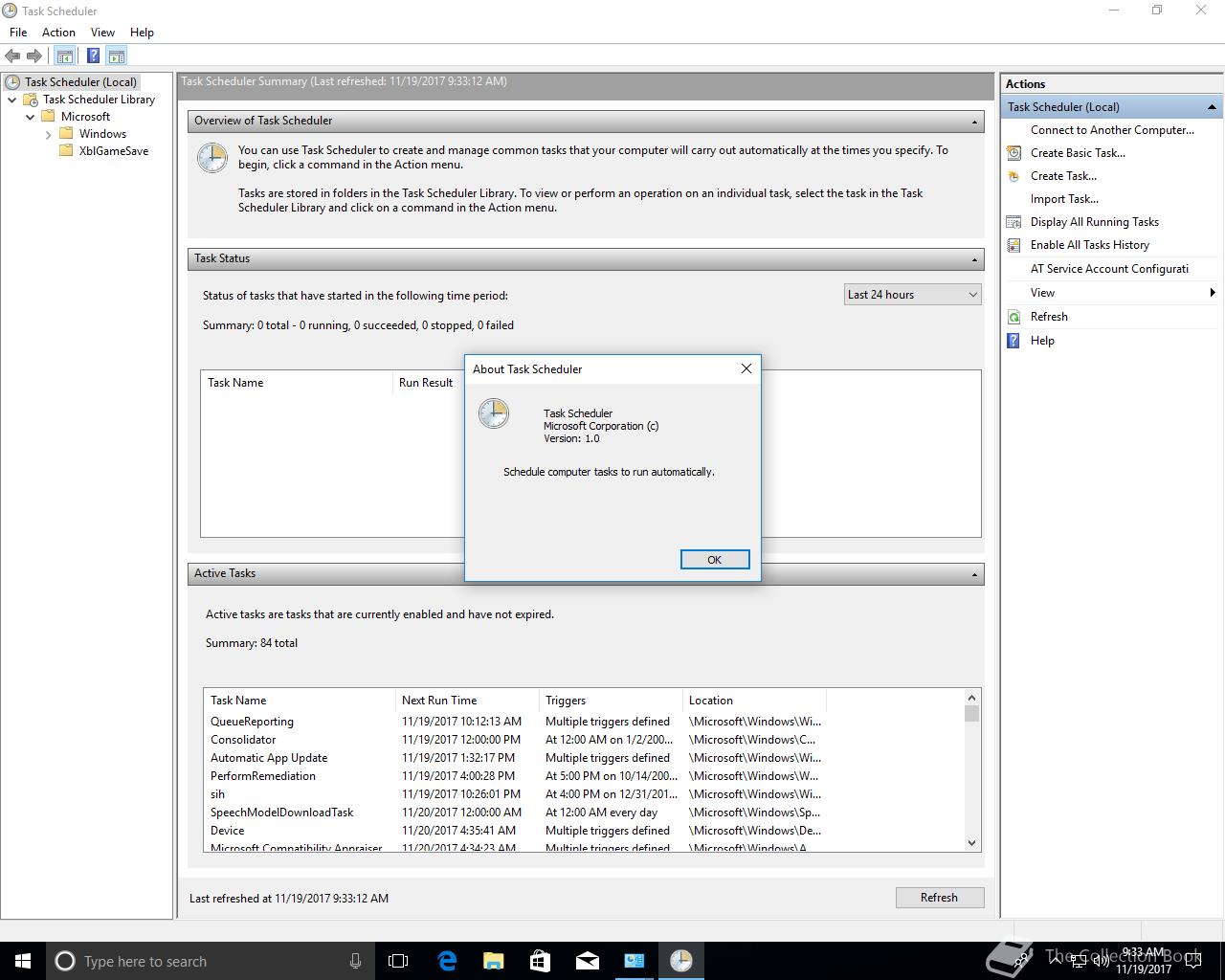Toggle the Show/Hide Console Tree toolbar icon
Screen dimensions: 1225x980
(65, 56)
